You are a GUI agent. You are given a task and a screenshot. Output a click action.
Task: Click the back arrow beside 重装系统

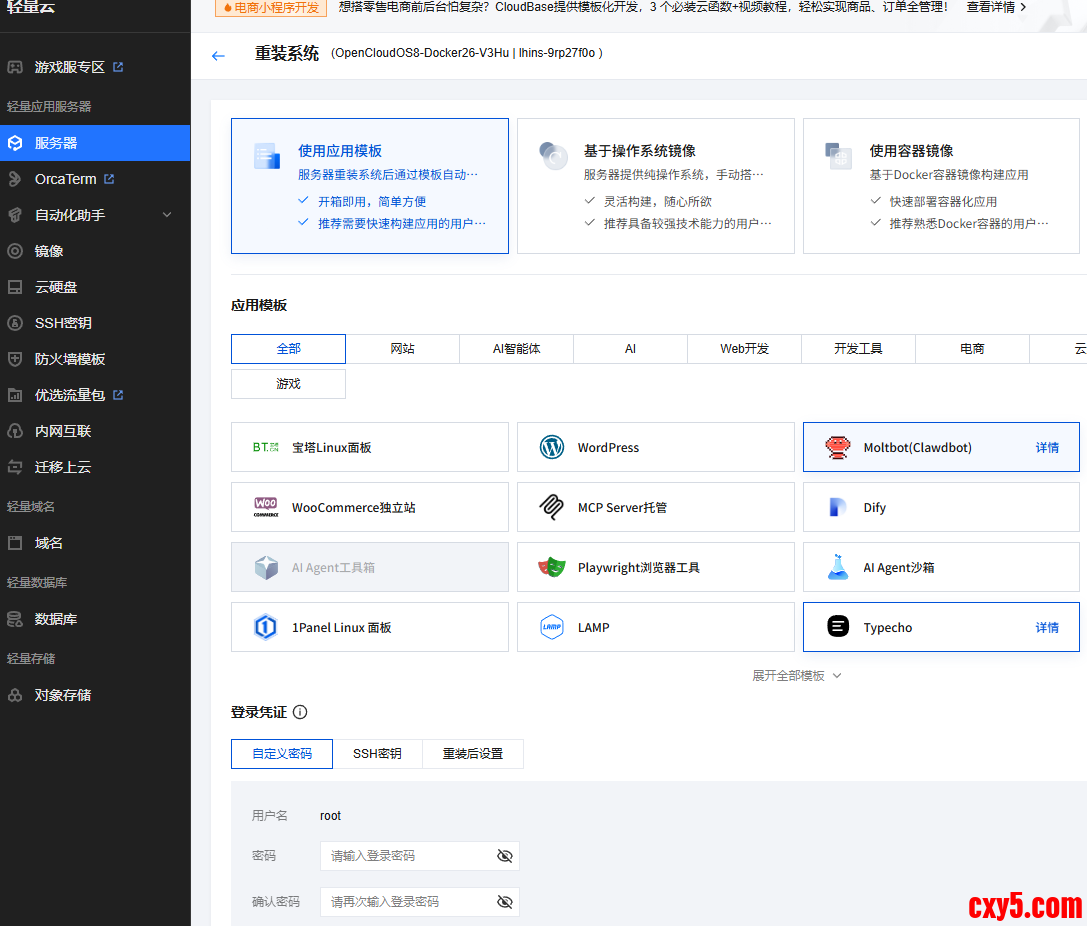[x=218, y=56]
